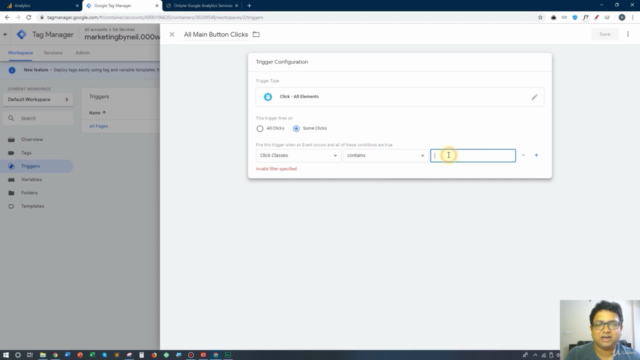The image size is (640, 360).
Task: Add another condition with the plus icon
Action: coord(536,155)
